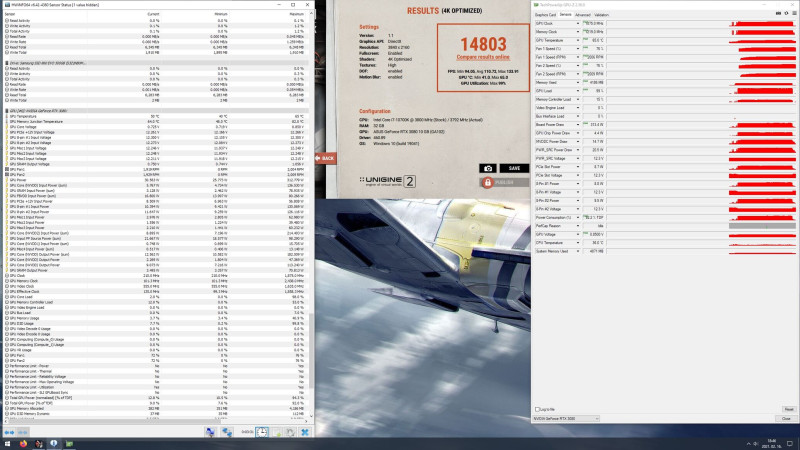
Task: Open the GPU selection combo box in GPU-Z
Action: click(x=566, y=418)
